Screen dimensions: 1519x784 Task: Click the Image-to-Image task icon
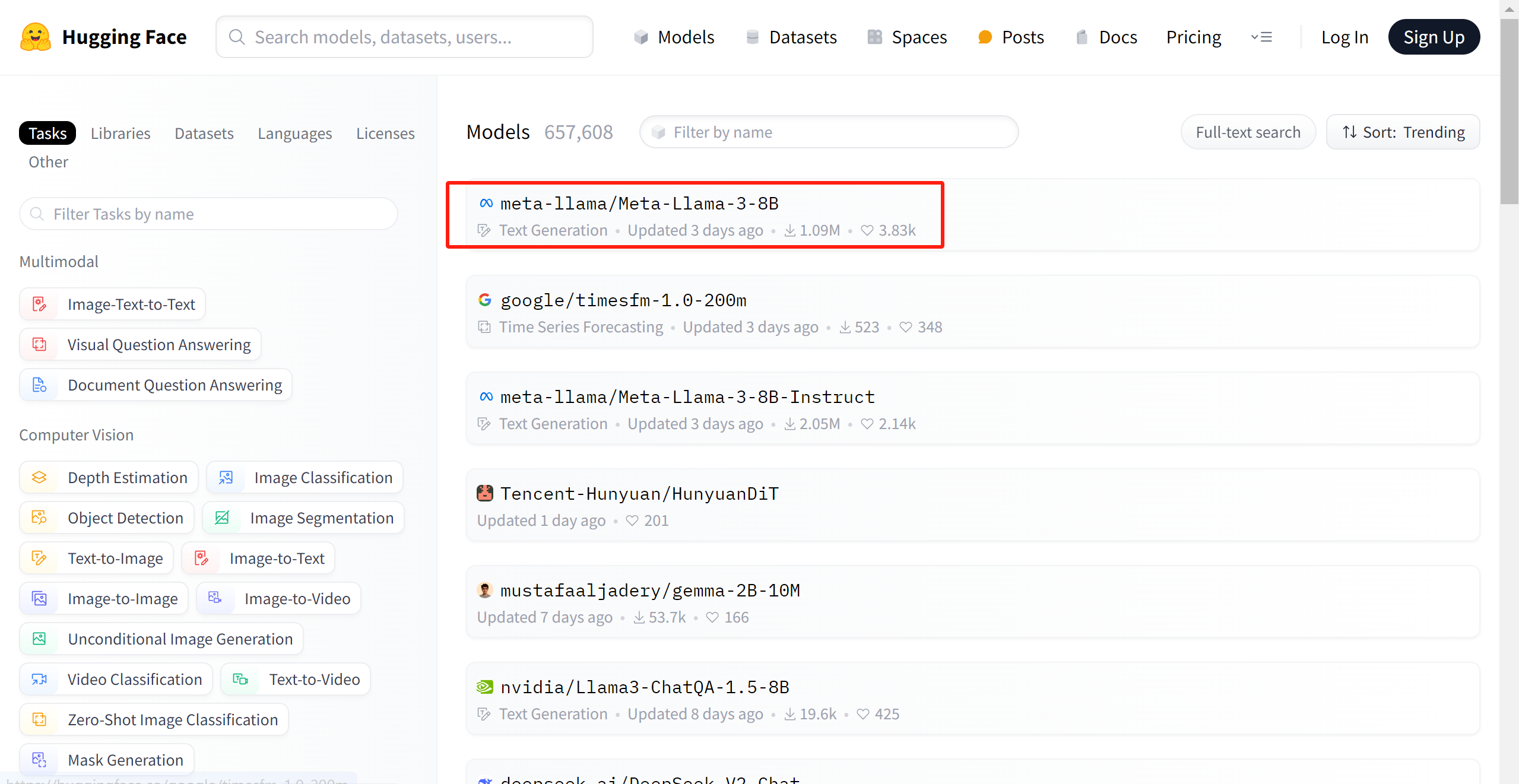(x=39, y=599)
